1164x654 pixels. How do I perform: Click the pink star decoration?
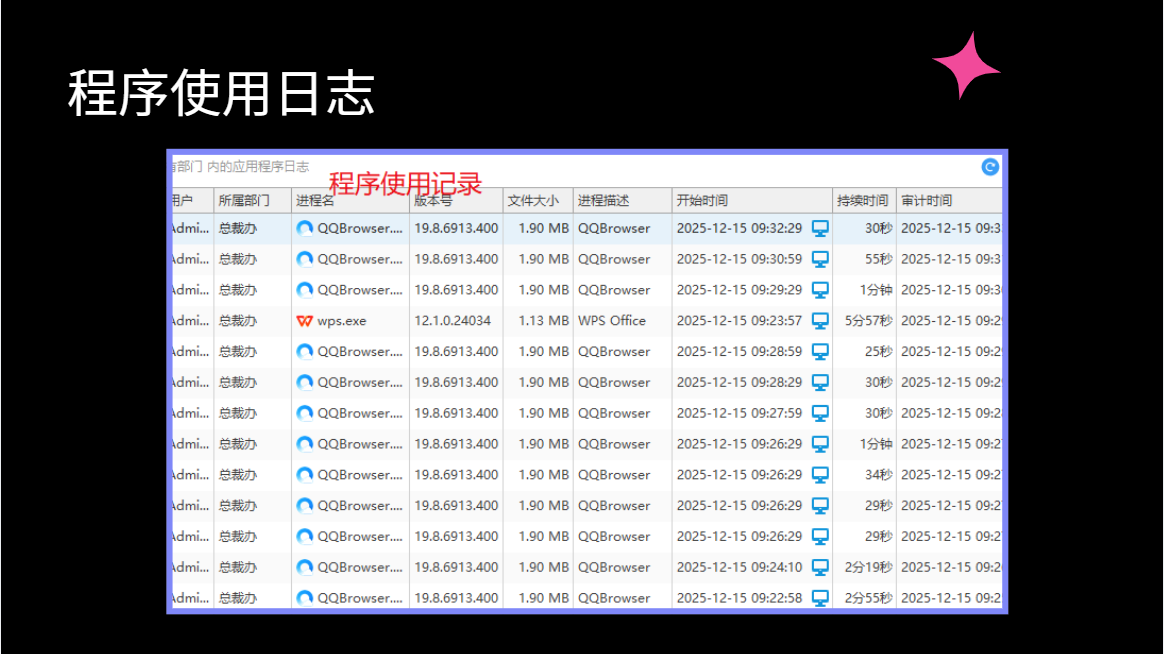pos(967,67)
